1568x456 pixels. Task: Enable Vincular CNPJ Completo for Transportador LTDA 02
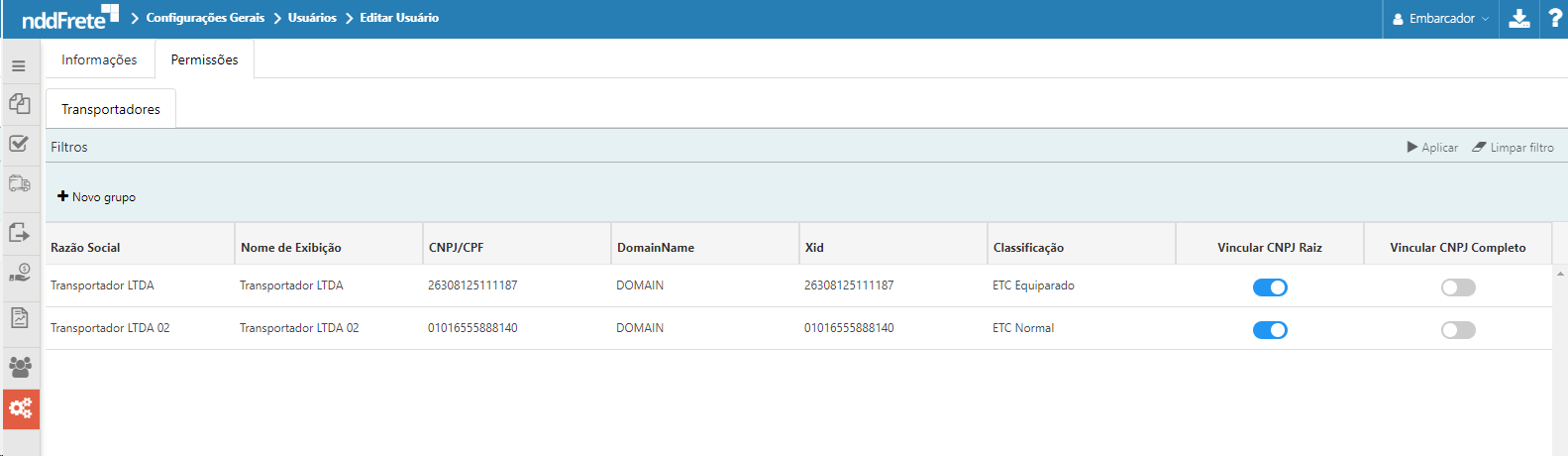(x=1458, y=330)
